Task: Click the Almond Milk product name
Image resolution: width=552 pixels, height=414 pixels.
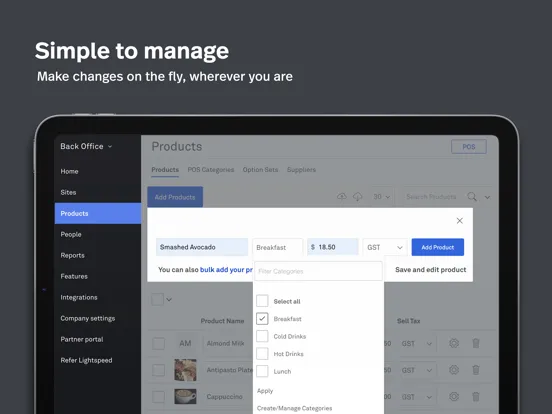Action: pos(225,343)
